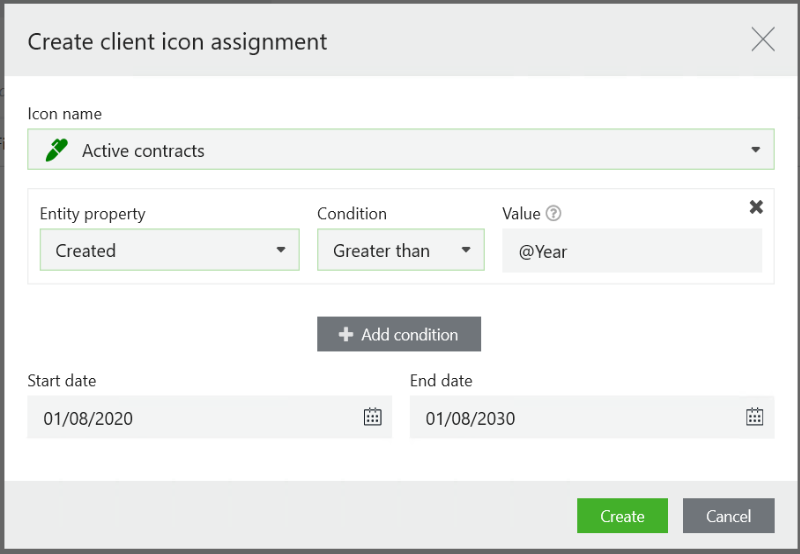Viewport: 800px width, 554px height.
Task: Open the Entity property dropdown showing Created
Action: coord(169,250)
